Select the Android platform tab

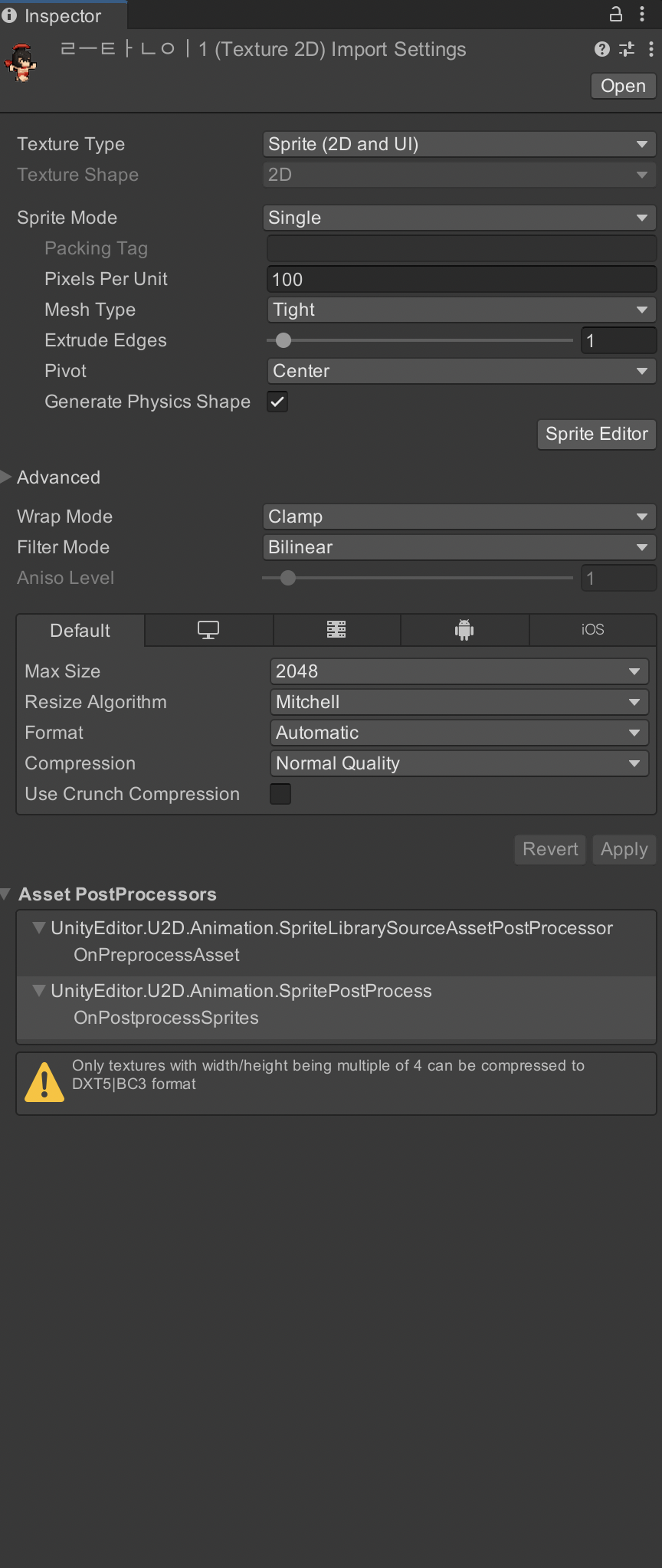(x=464, y=630)
